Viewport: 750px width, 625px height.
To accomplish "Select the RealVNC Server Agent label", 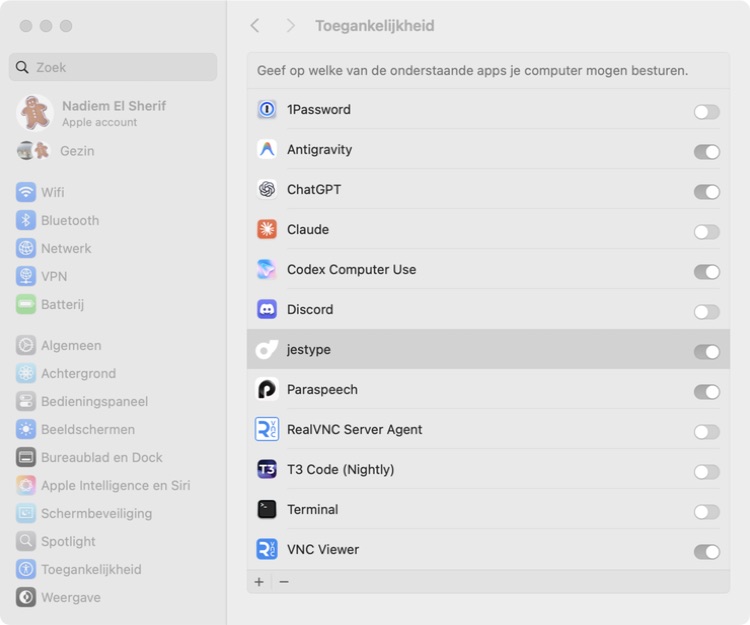I will [354, 429].
